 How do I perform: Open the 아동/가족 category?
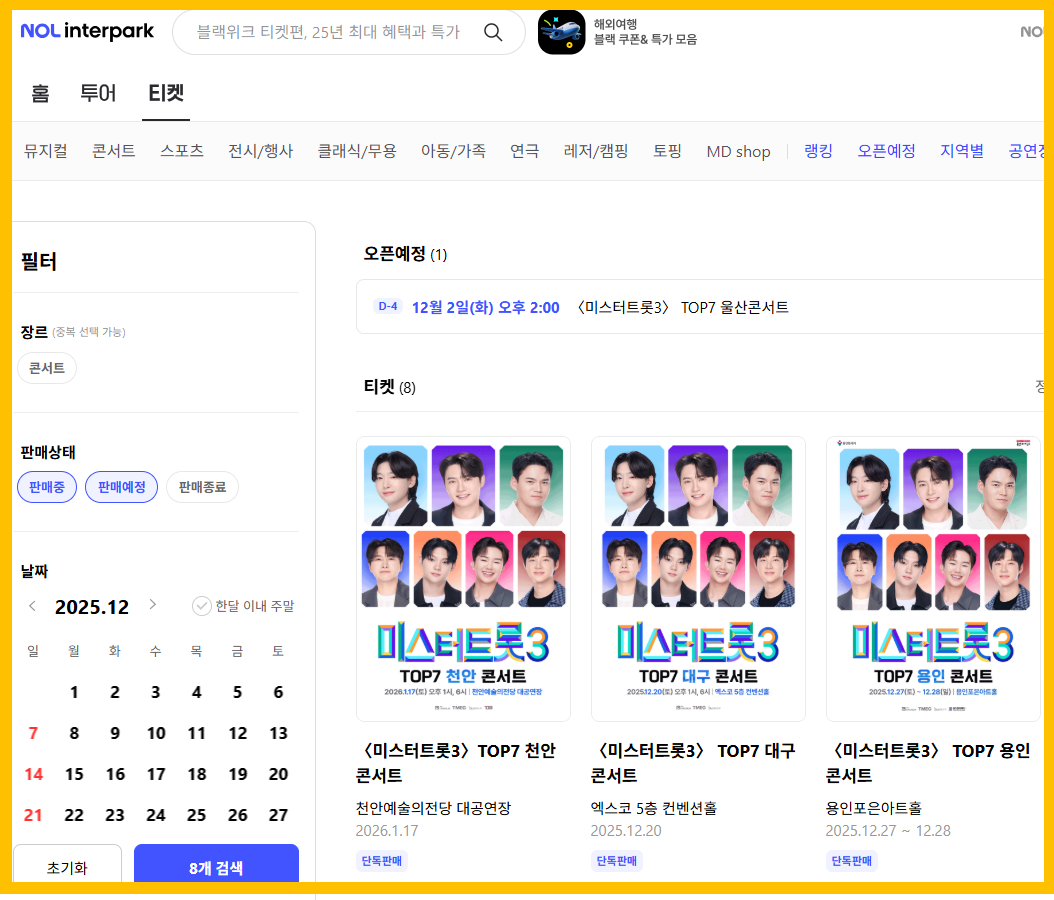click(x=453, y=151)
